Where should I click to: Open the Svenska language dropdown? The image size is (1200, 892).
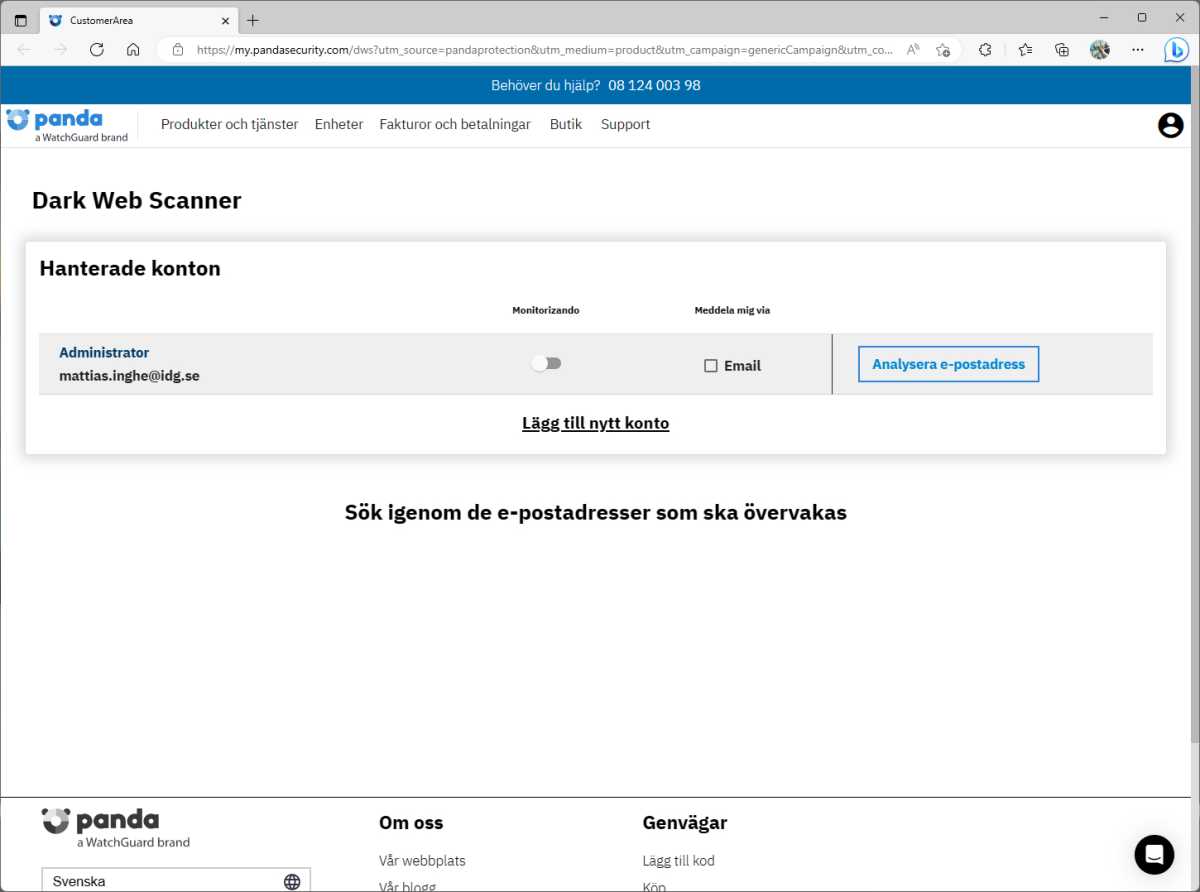pos(176,881)
